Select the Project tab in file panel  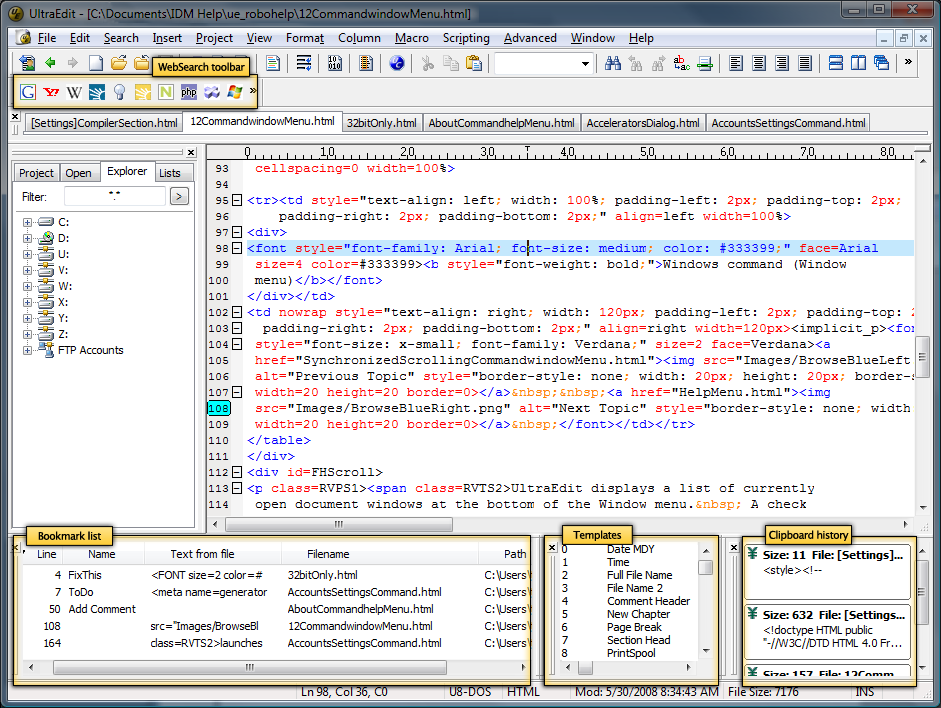click(x=36, y=173)
